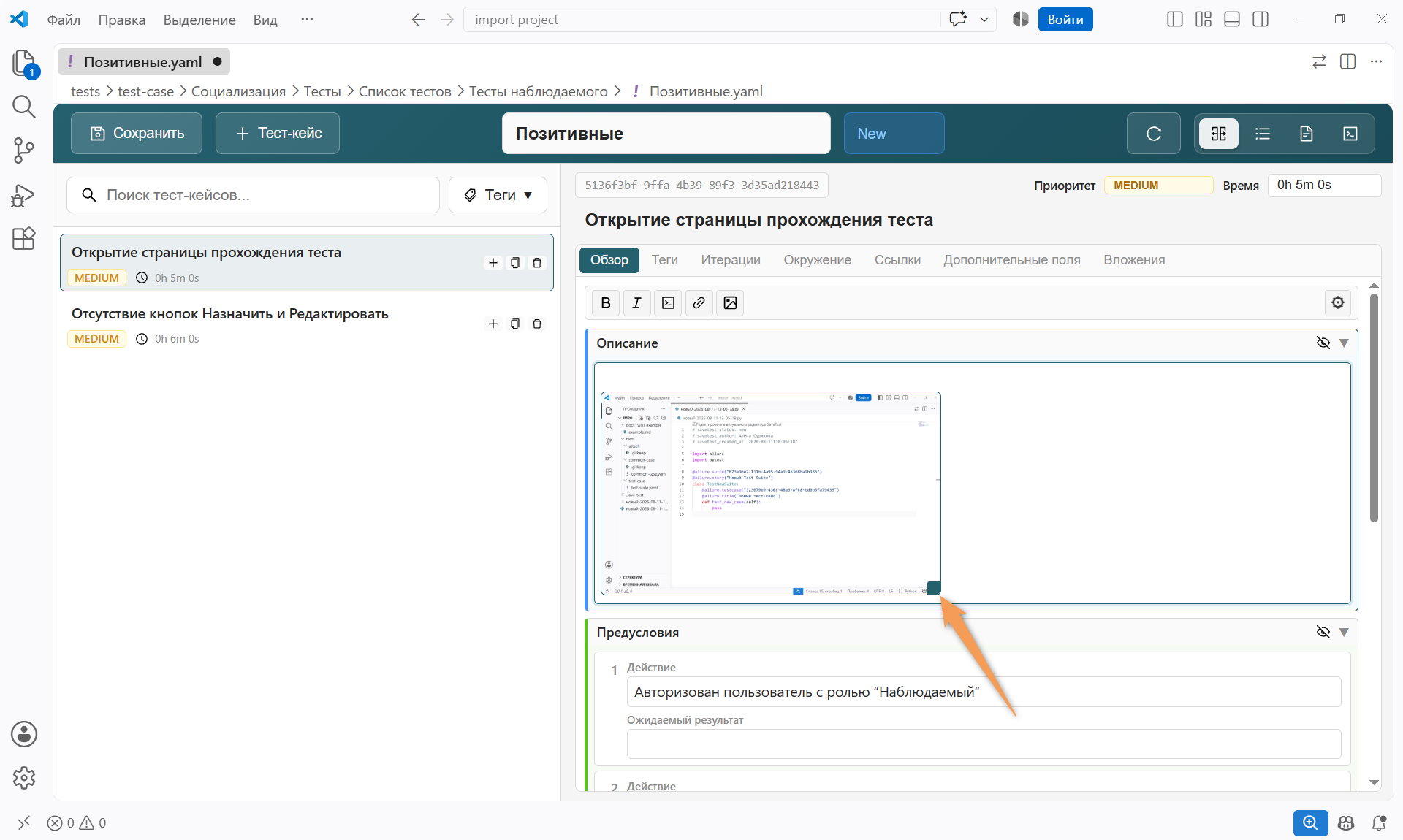
Task: Switch to the Окружение tab
Action: pyautogui.click(x=818, y=260)
